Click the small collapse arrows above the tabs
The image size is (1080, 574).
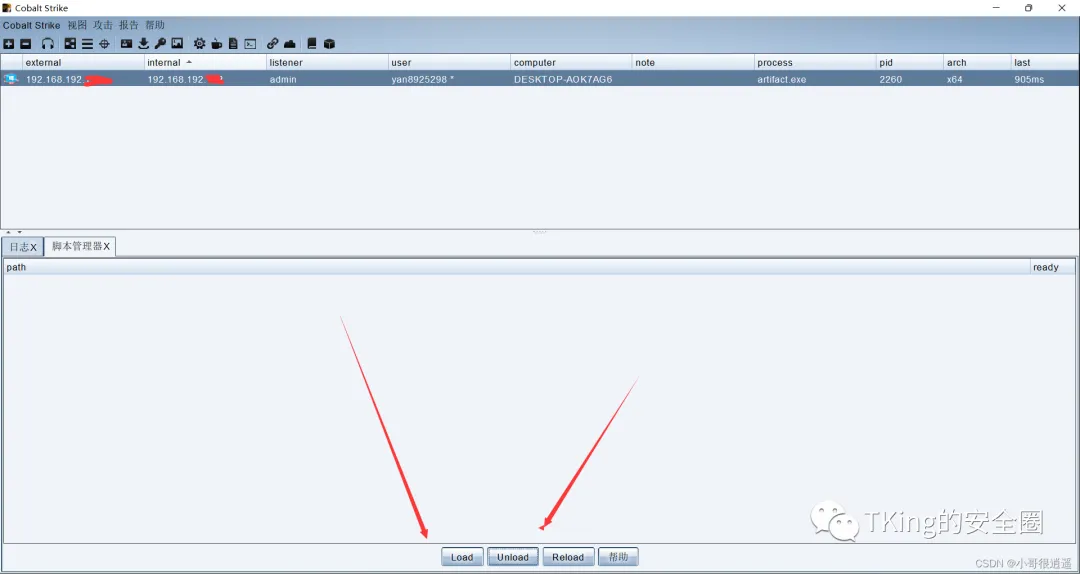coord(14,232)
